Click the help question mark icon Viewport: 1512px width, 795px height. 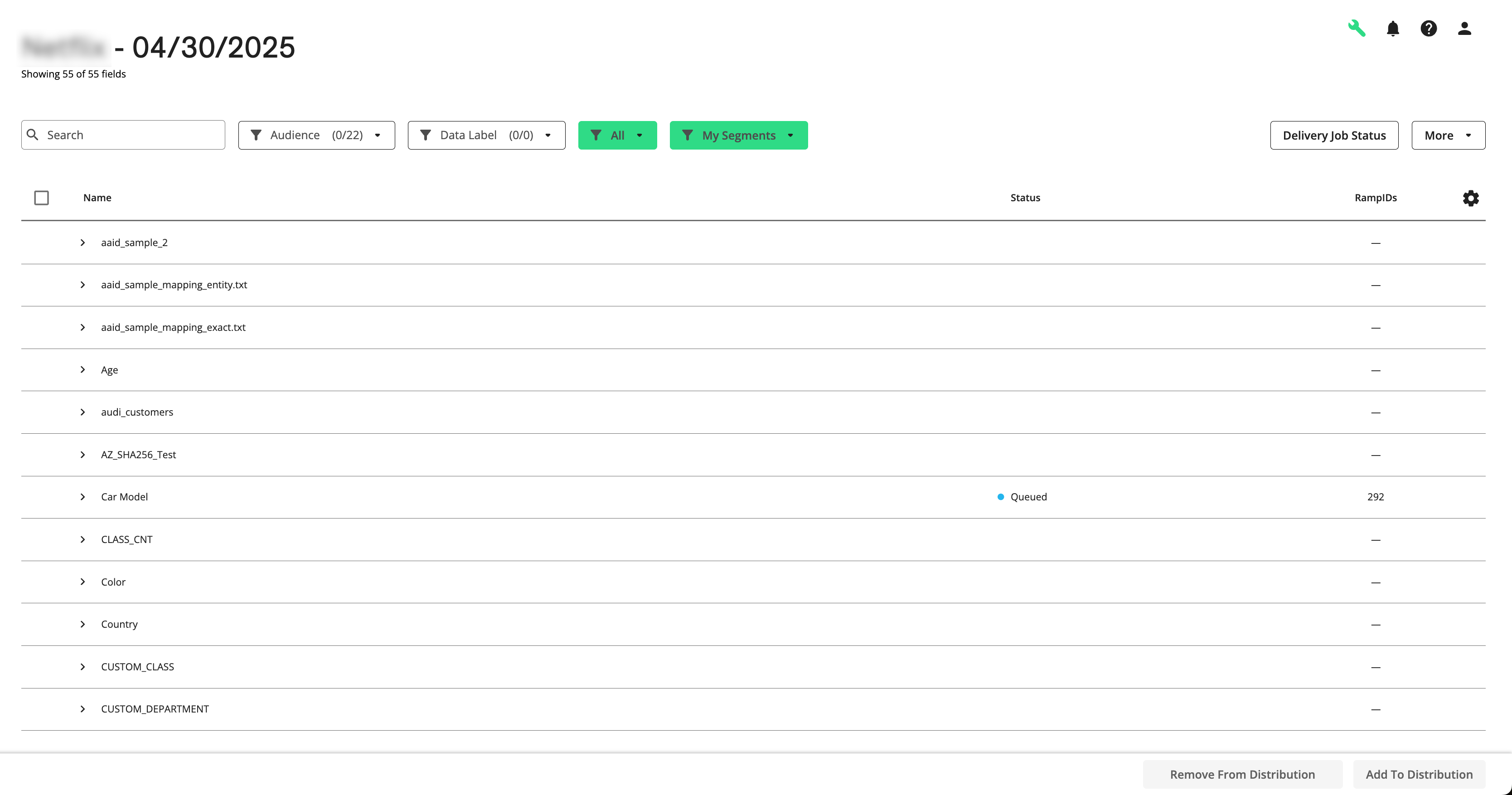(x=1429, y=28)
